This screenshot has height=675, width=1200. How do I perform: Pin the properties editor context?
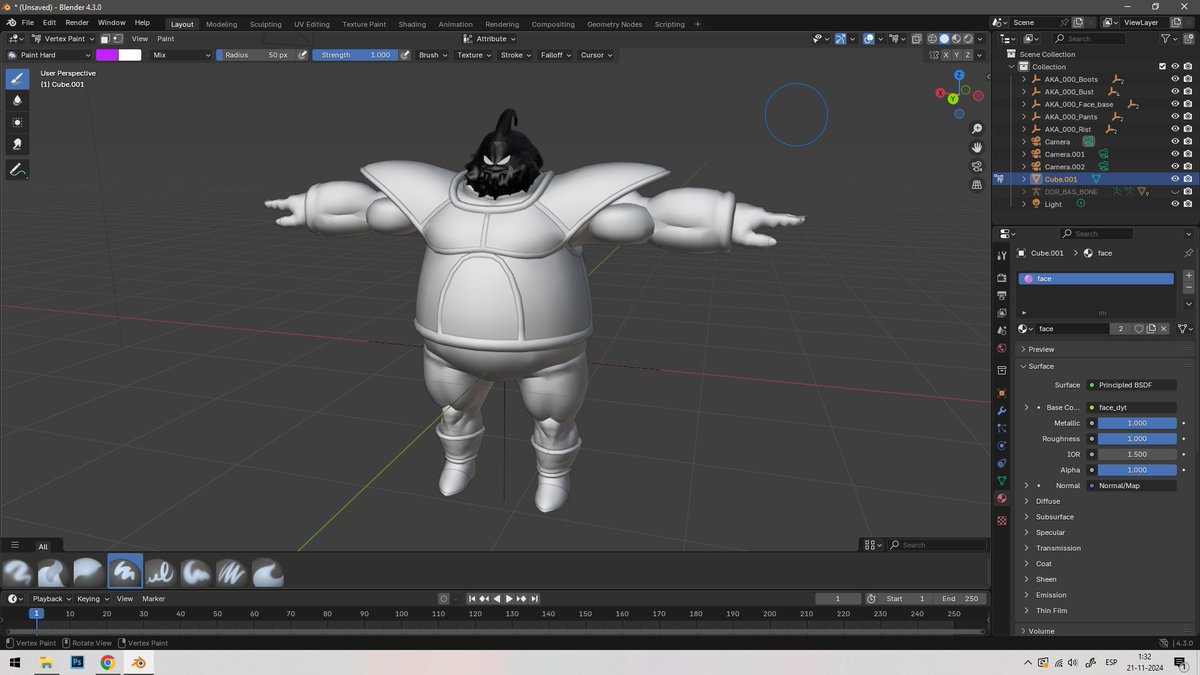click(x=1187, y=253)
